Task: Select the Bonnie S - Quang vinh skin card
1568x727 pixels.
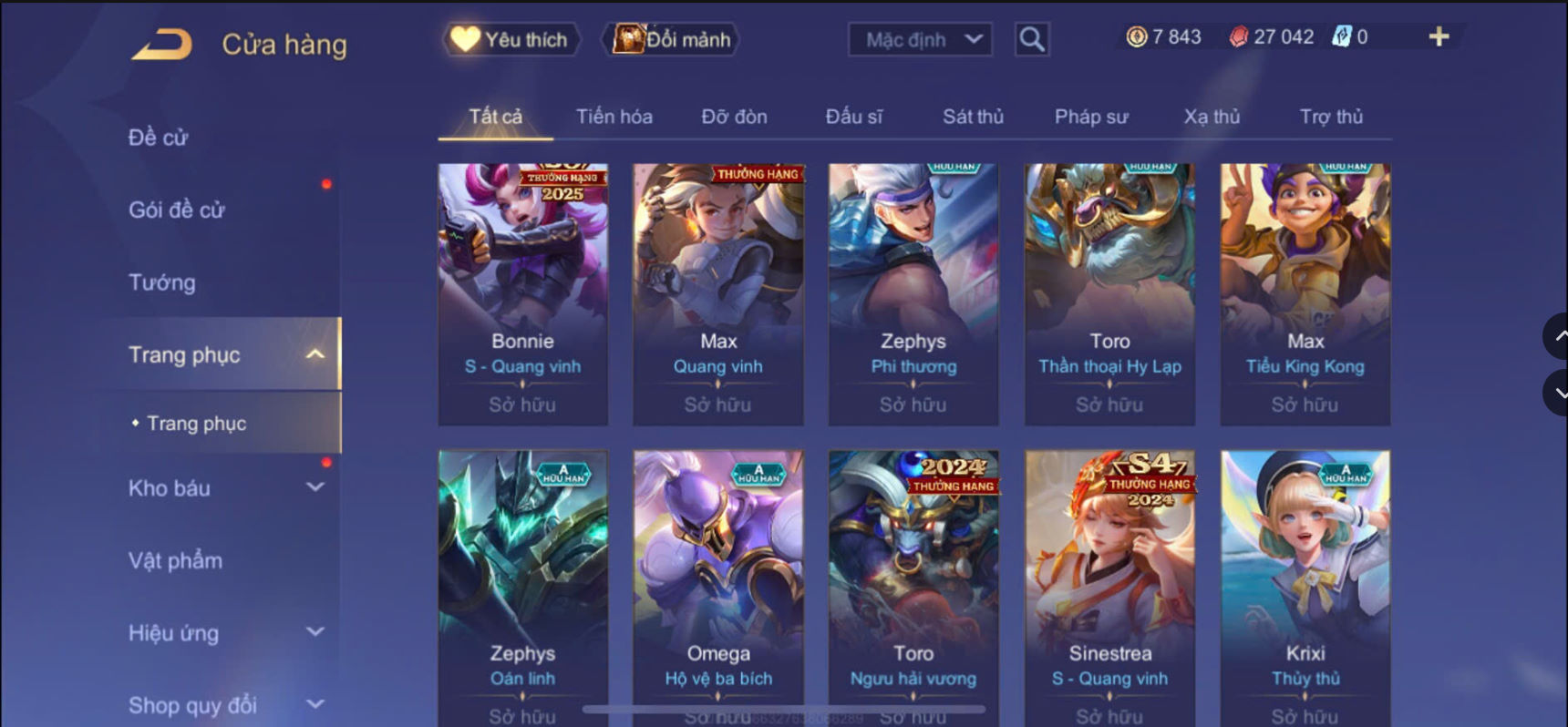Action: click(523, 294)
